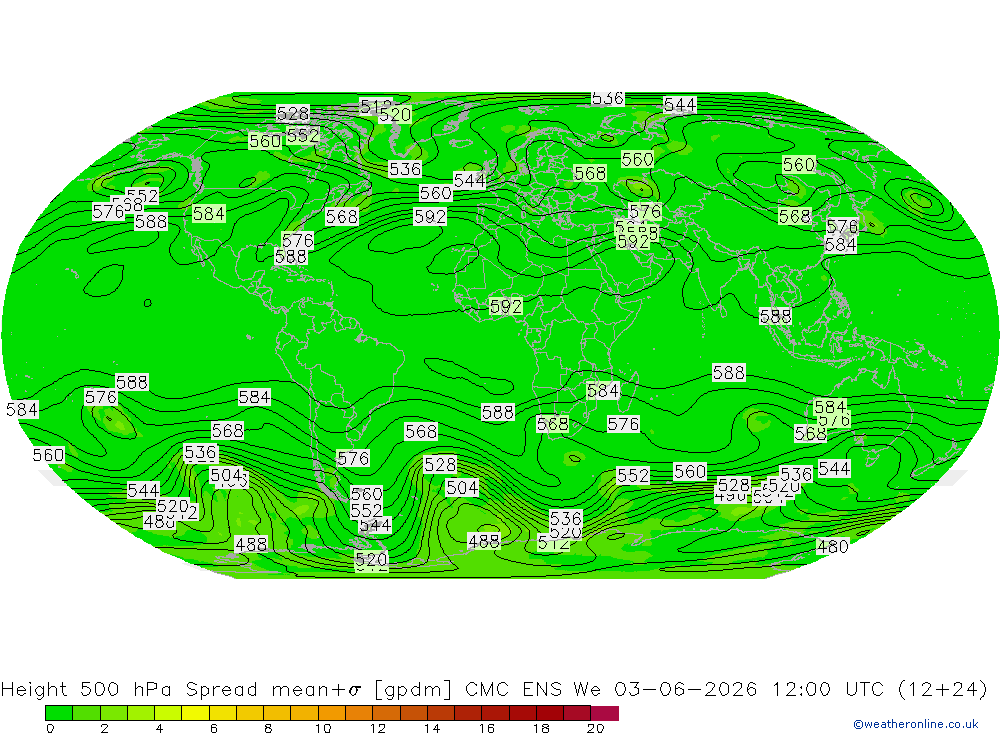Click the "10" tick label on the color scale

click(323, 728)
